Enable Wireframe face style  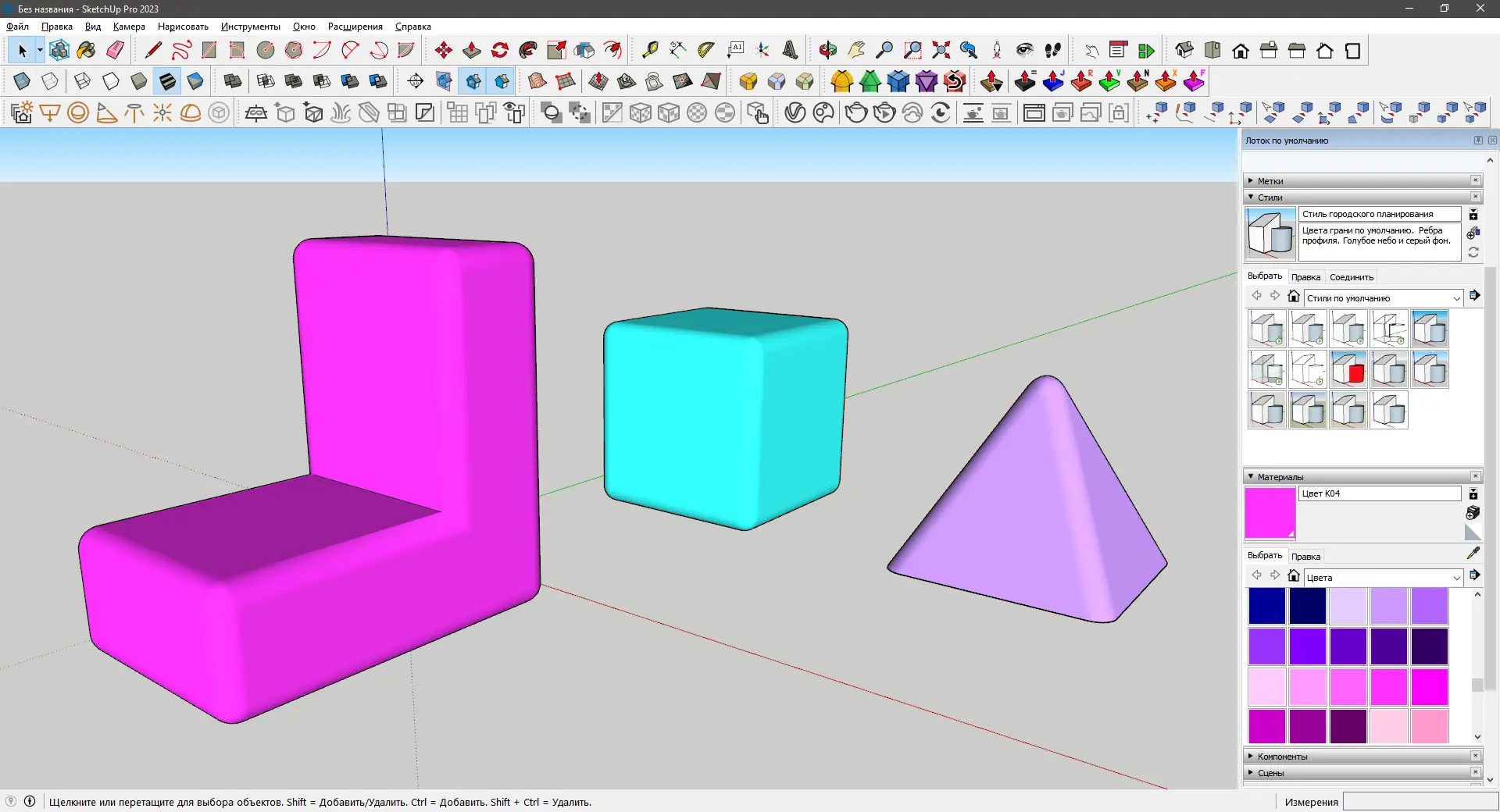(82, 81)
